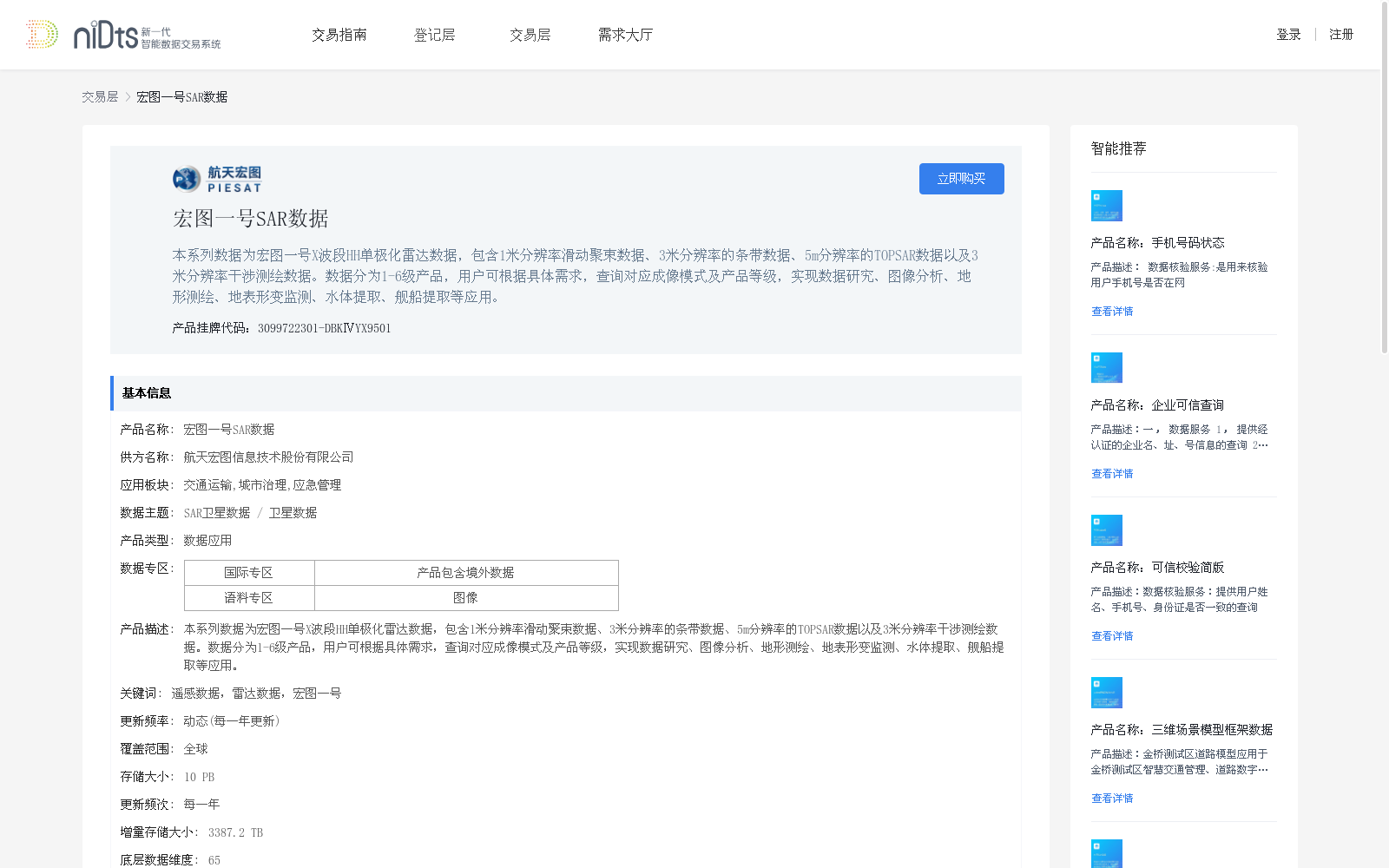Click the 语料专区 table cell
Screen dimensions: 1389x868
tap(249, 598)
